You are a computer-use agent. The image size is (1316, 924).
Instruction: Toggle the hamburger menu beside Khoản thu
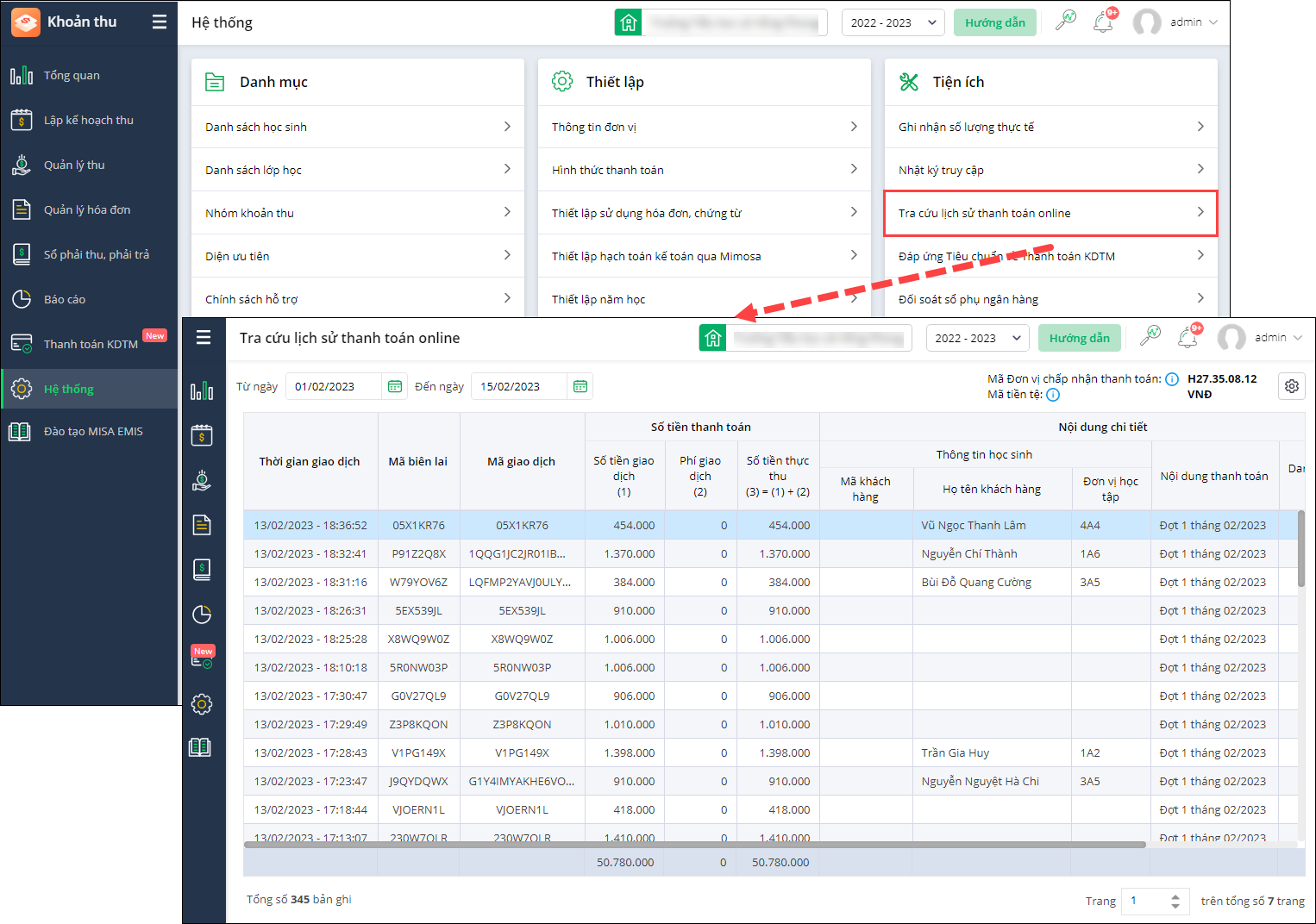[160, 22]
